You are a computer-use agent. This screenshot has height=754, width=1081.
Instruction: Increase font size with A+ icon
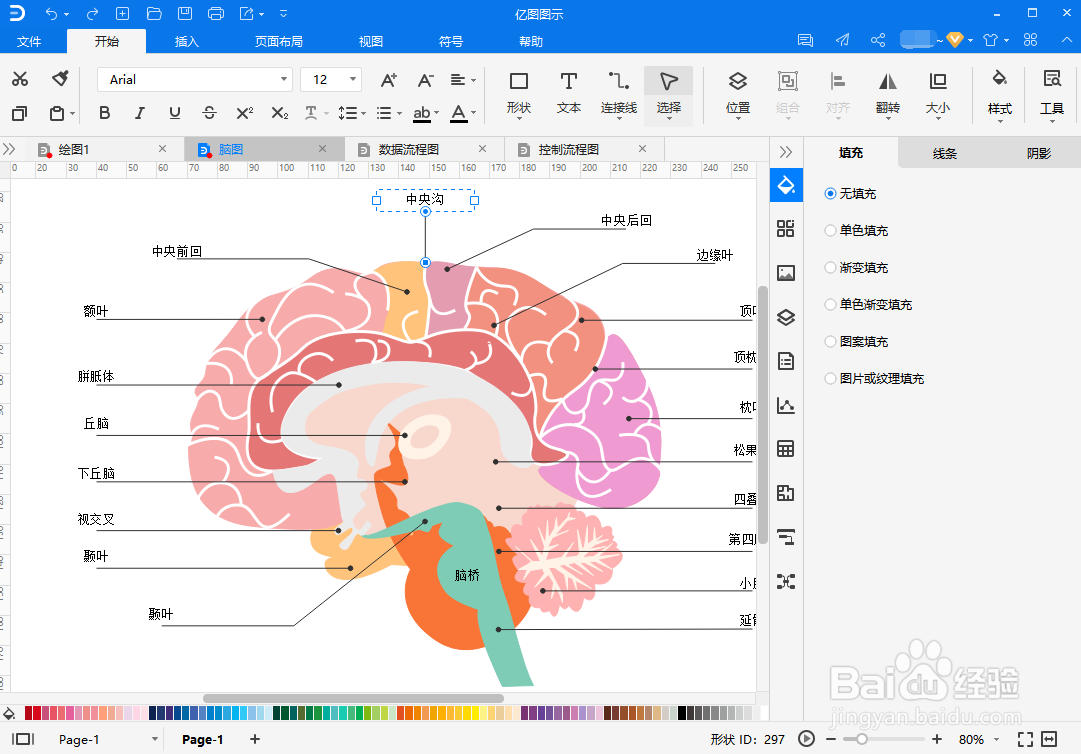point(389,80)
